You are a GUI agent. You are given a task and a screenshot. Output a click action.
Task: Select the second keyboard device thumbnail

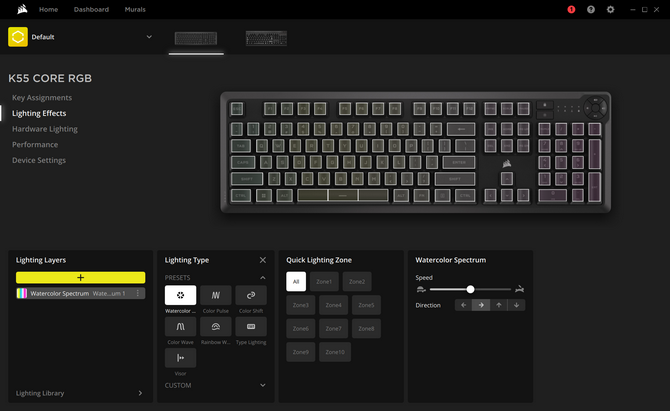click(x=266, y=38)
